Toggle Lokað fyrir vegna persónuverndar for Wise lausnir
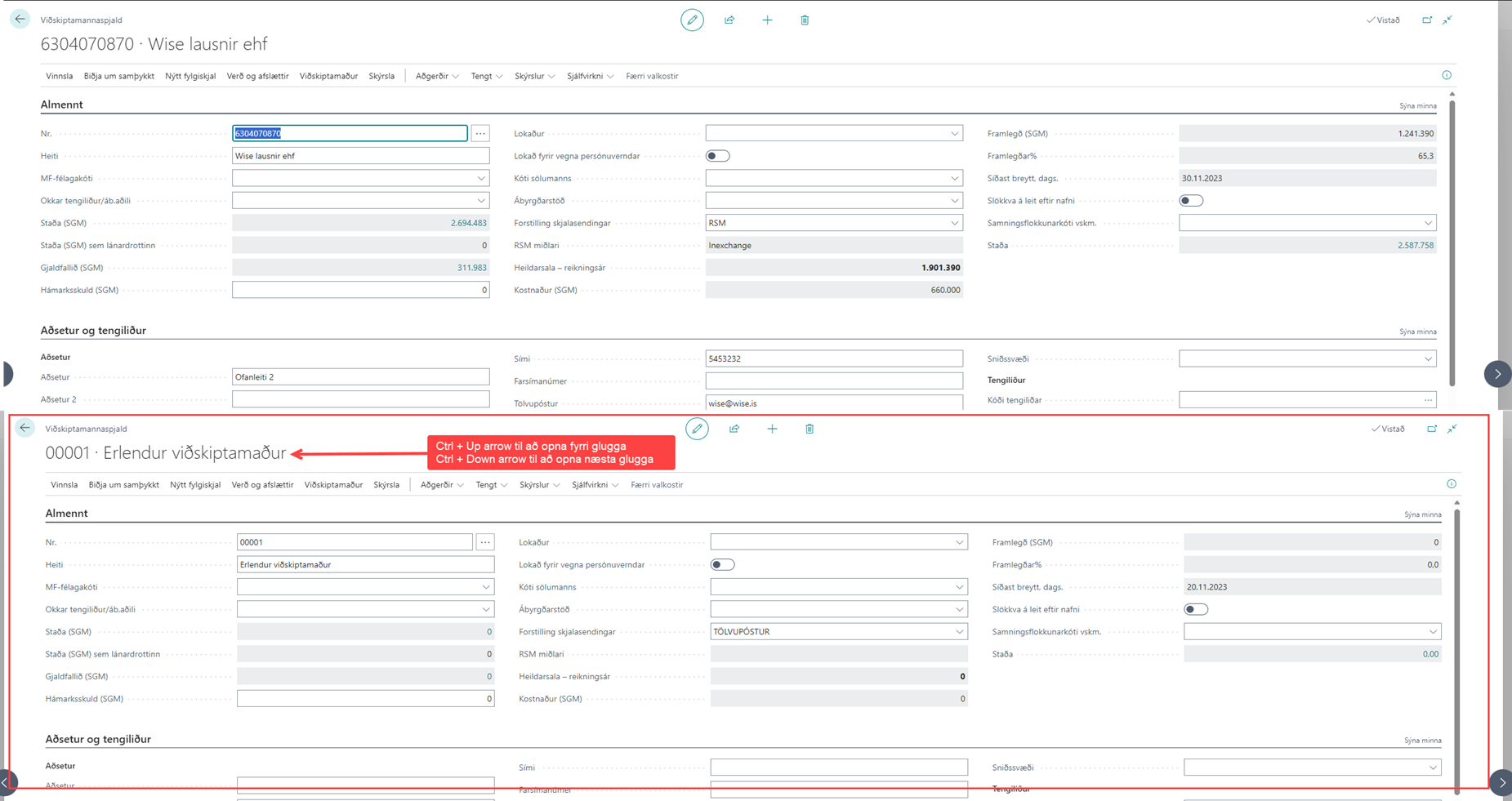 (x=718, y=156)
